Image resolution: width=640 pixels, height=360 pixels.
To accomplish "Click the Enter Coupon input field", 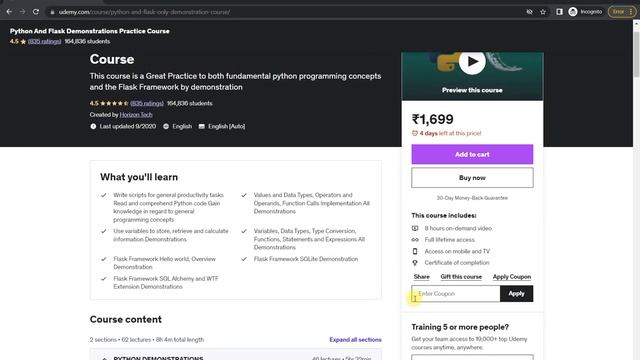I will tap(456, 293).
